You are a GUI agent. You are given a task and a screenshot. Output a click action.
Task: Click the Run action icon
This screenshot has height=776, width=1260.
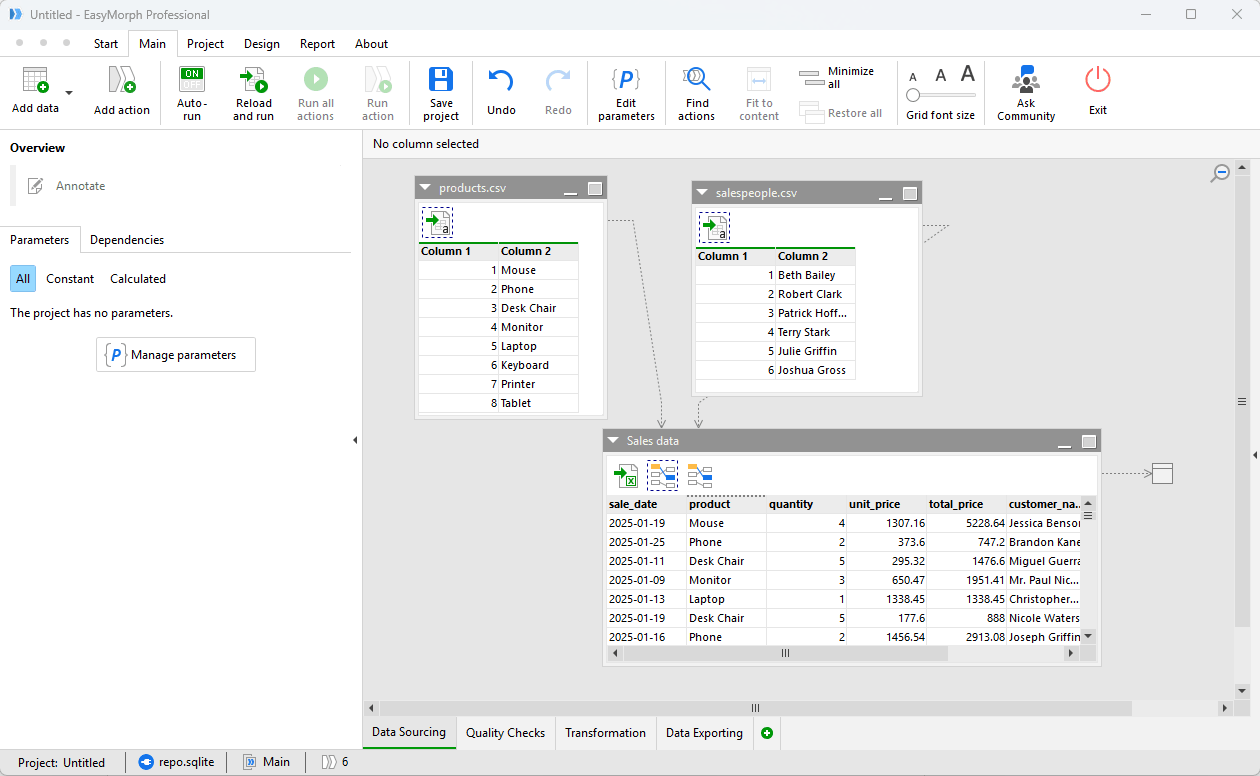tap(377, 80)
